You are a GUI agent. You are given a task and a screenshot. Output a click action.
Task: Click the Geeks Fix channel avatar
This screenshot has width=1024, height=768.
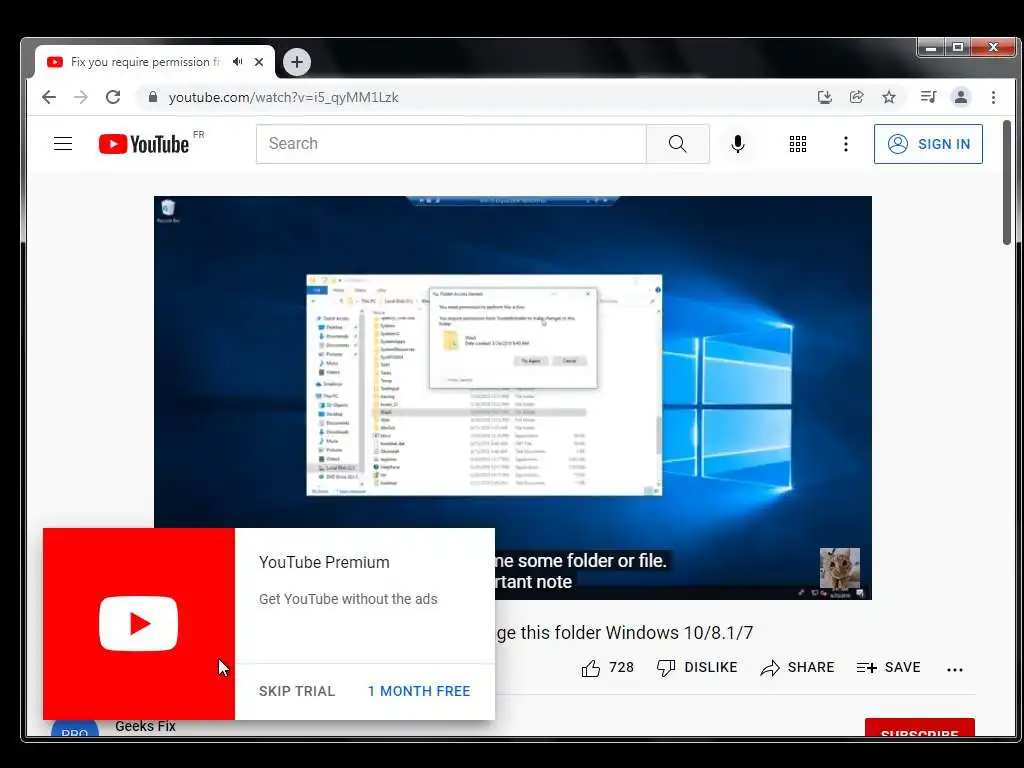[74, 728]
